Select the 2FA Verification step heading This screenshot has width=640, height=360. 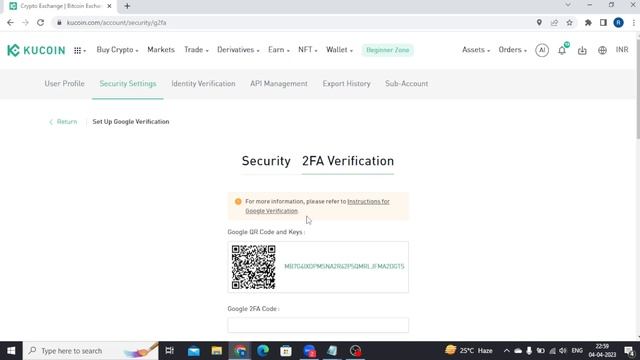tap(348, 161)
